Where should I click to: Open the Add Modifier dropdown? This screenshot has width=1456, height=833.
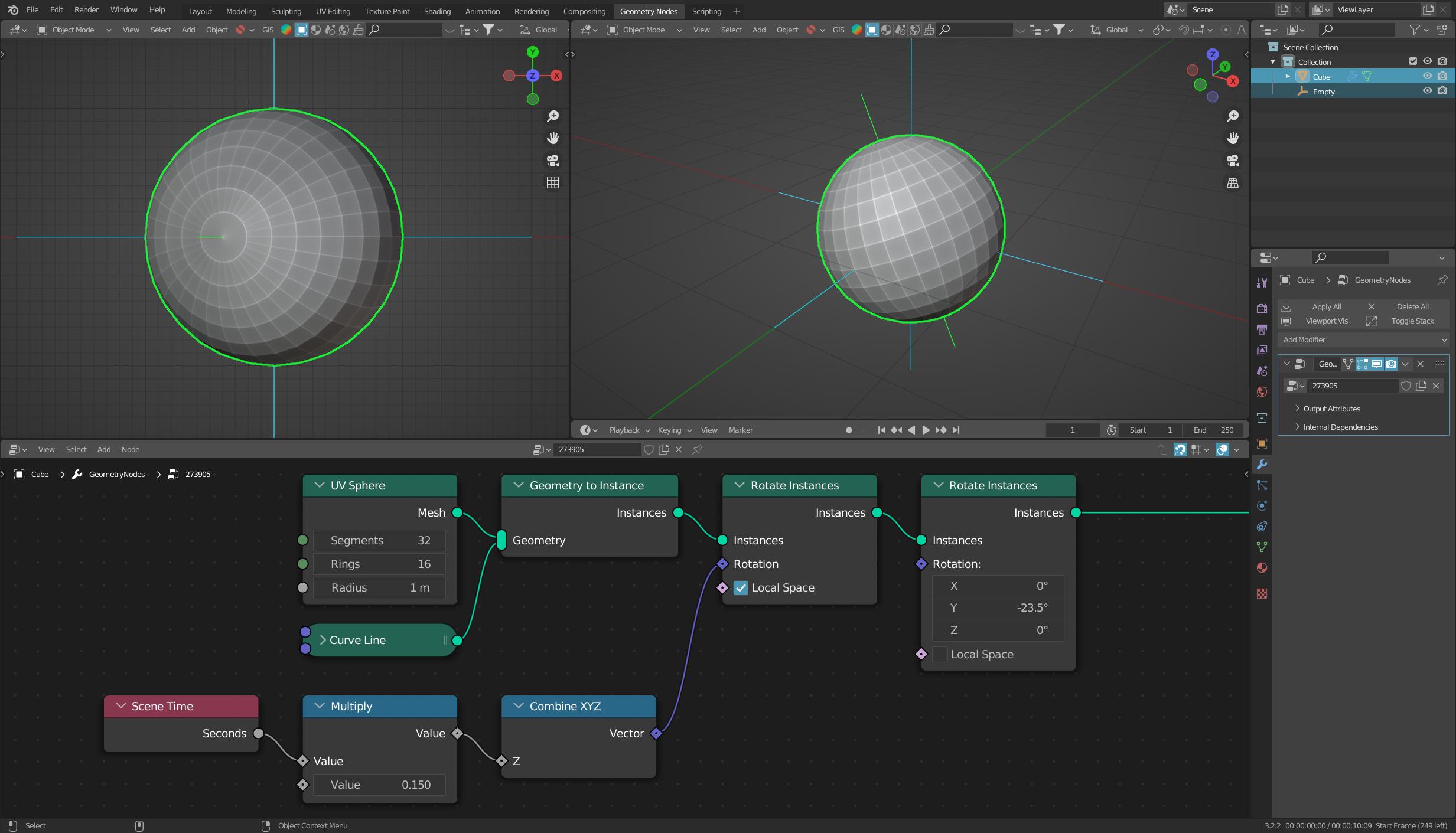tap(1364, 339)
